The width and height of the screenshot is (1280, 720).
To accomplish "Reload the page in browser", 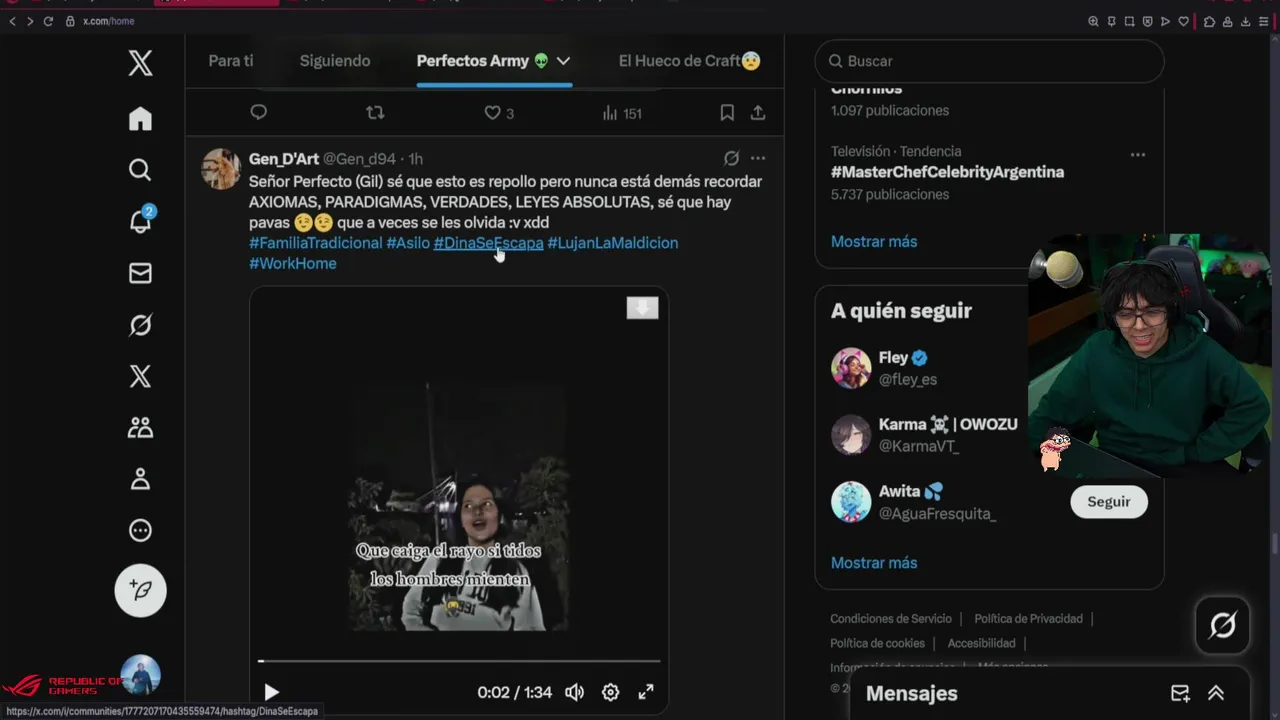I will coord(47,21).
